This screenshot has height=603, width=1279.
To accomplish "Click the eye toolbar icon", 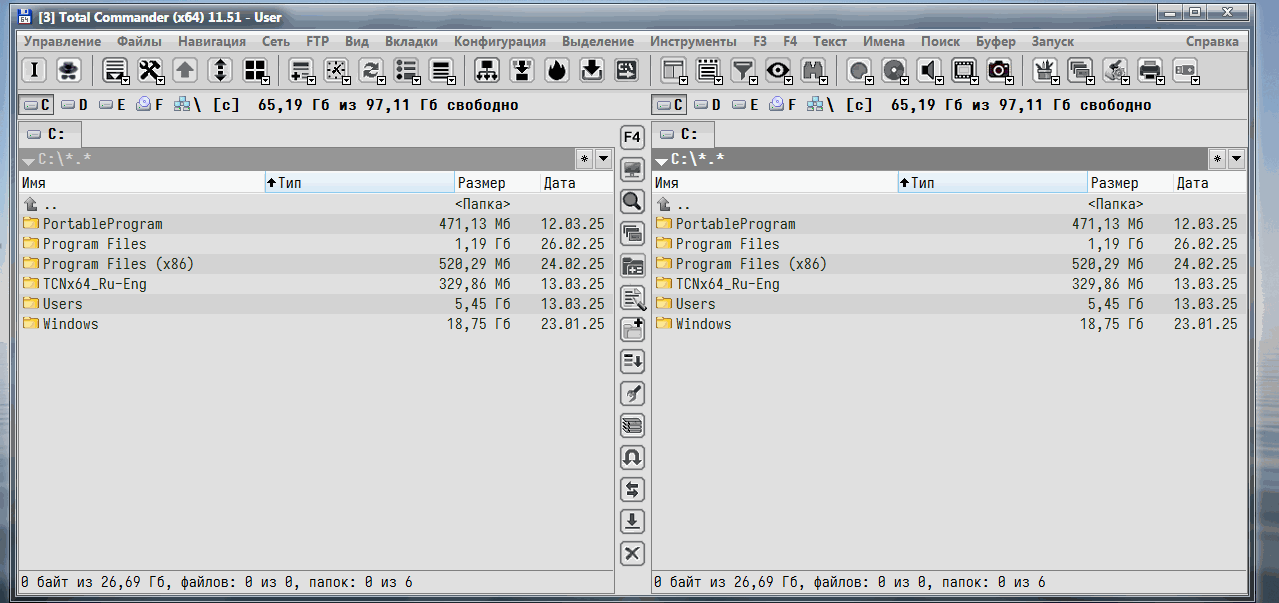I will click(778, 70).
